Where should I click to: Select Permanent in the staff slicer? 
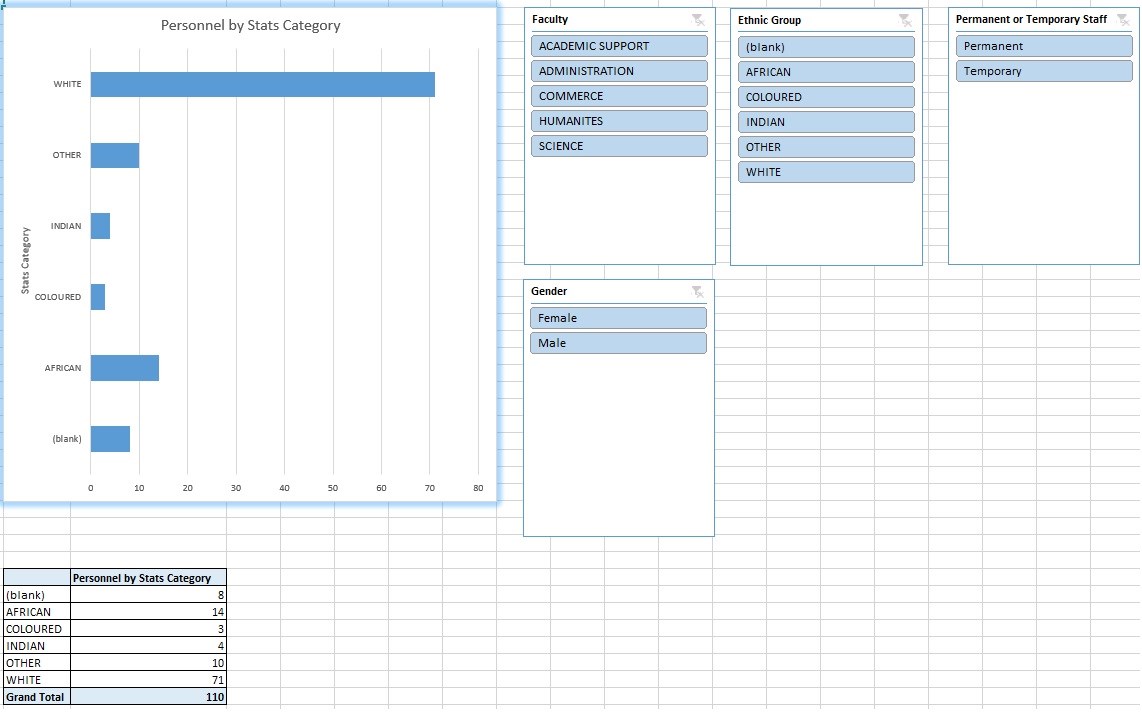click(x=1043, y=45)
